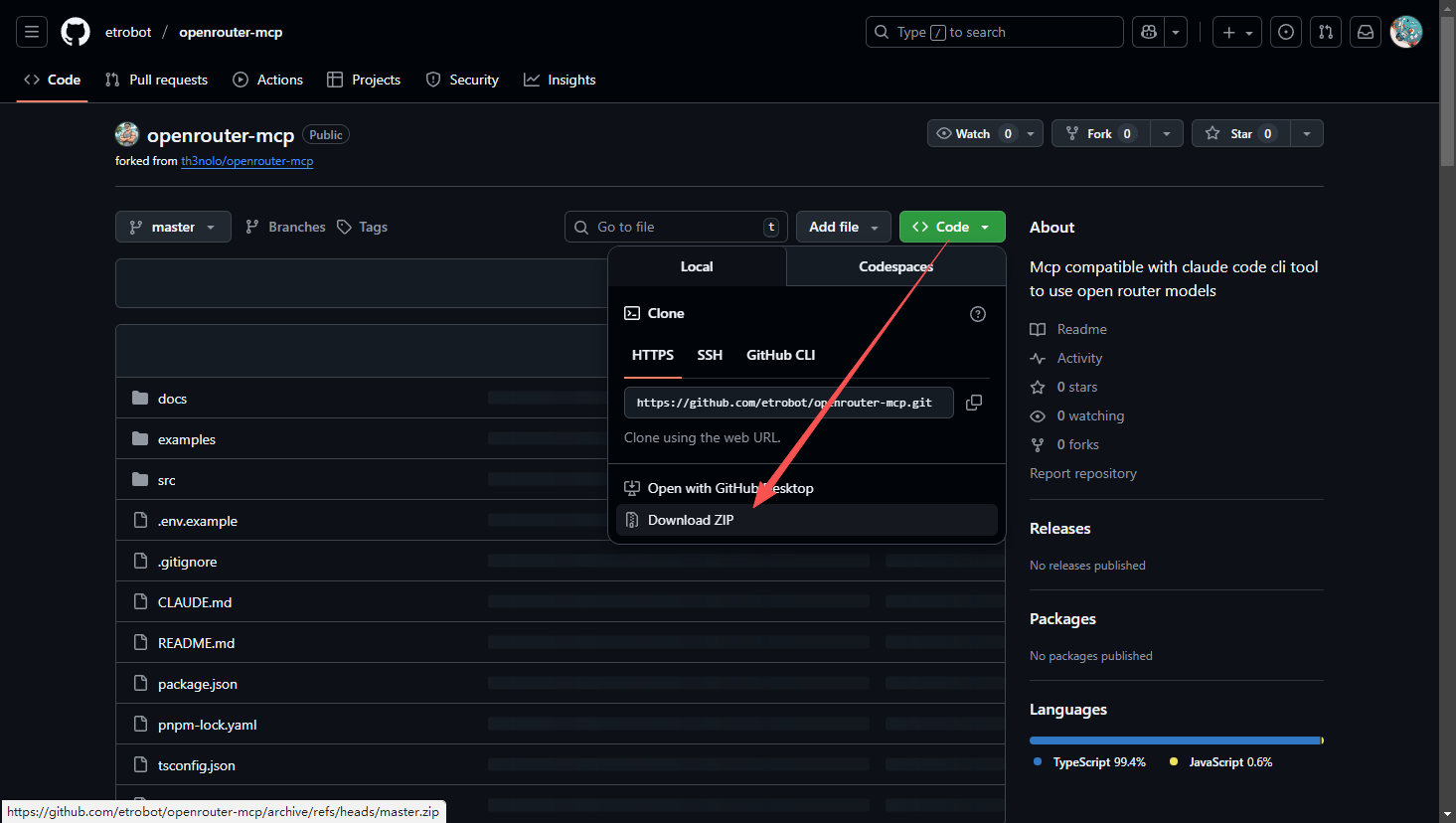Select the GitHub CLI clone method
This screenshot has height=823, width=1456.
coord(781,355)
